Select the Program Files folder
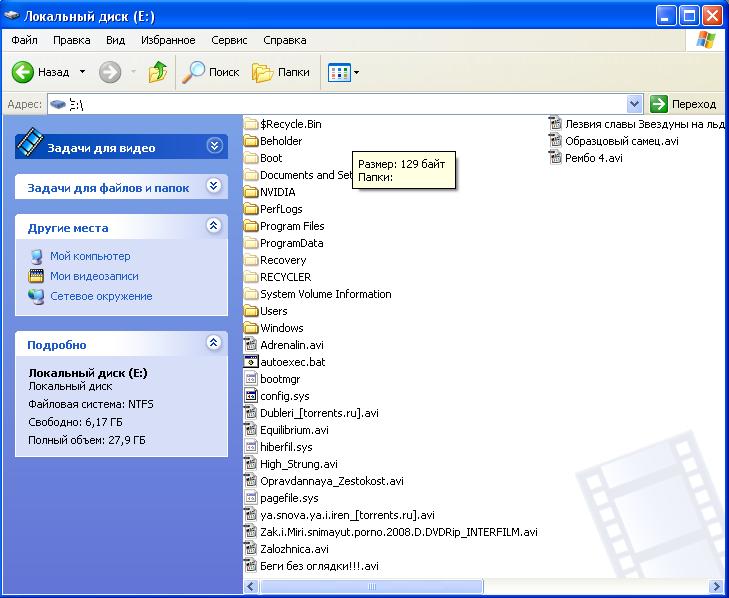Screen dimensions: 729x598 coord(291,226)
